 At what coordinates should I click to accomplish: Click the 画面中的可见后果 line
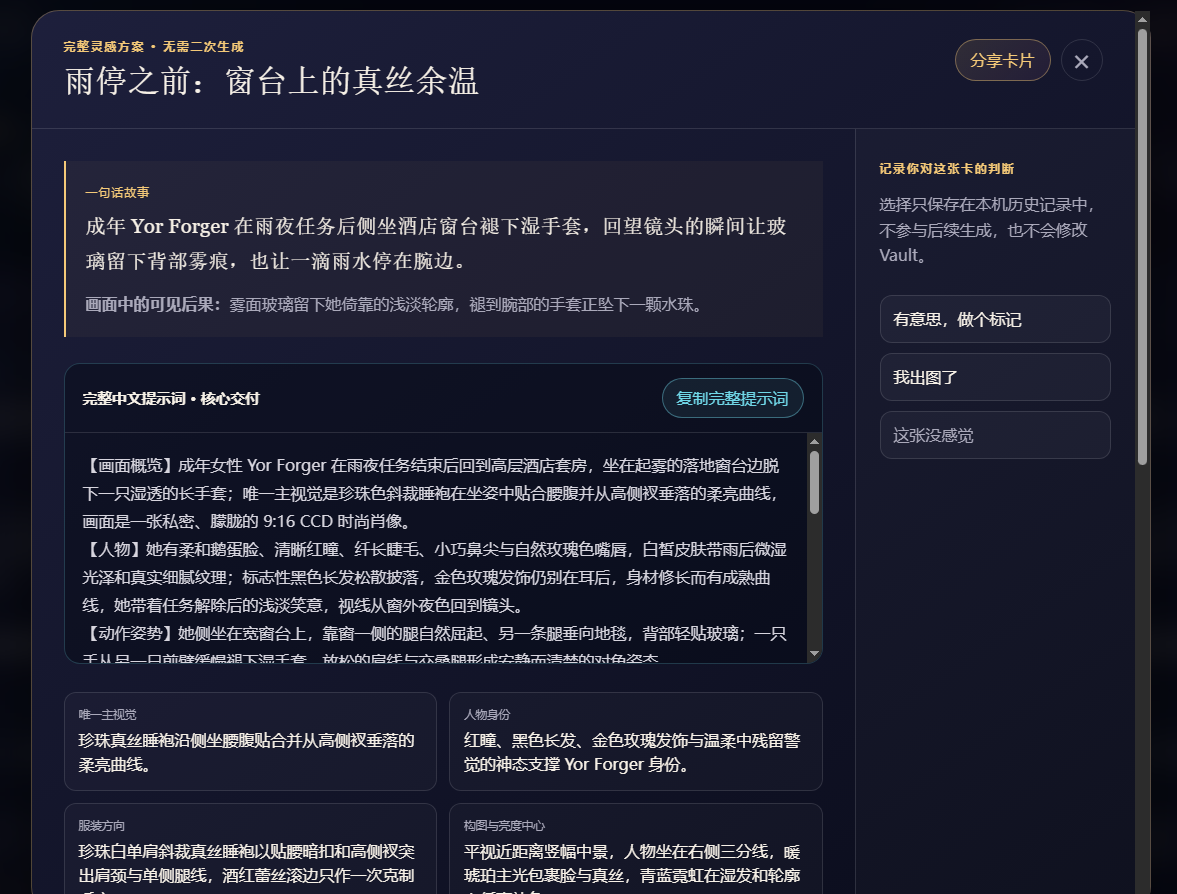pos(395,305)
